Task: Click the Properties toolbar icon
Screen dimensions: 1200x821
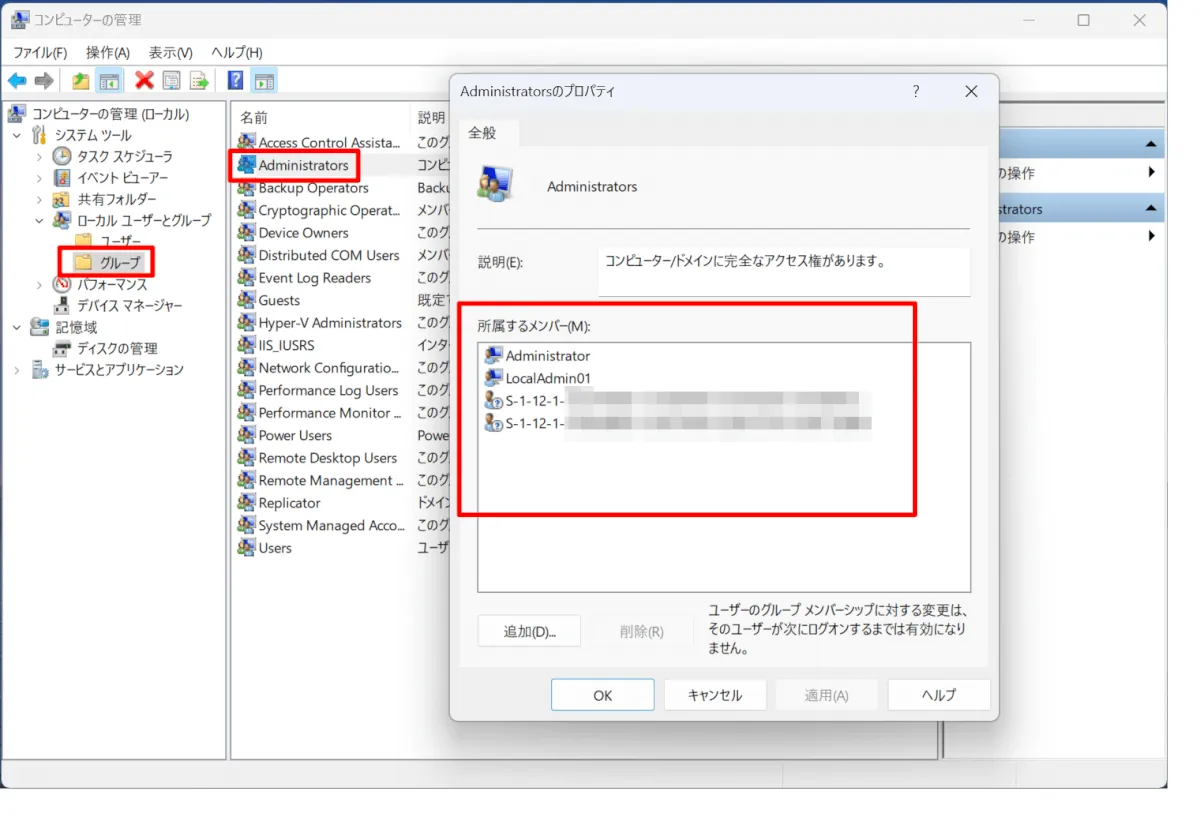Action: [172, 81]
